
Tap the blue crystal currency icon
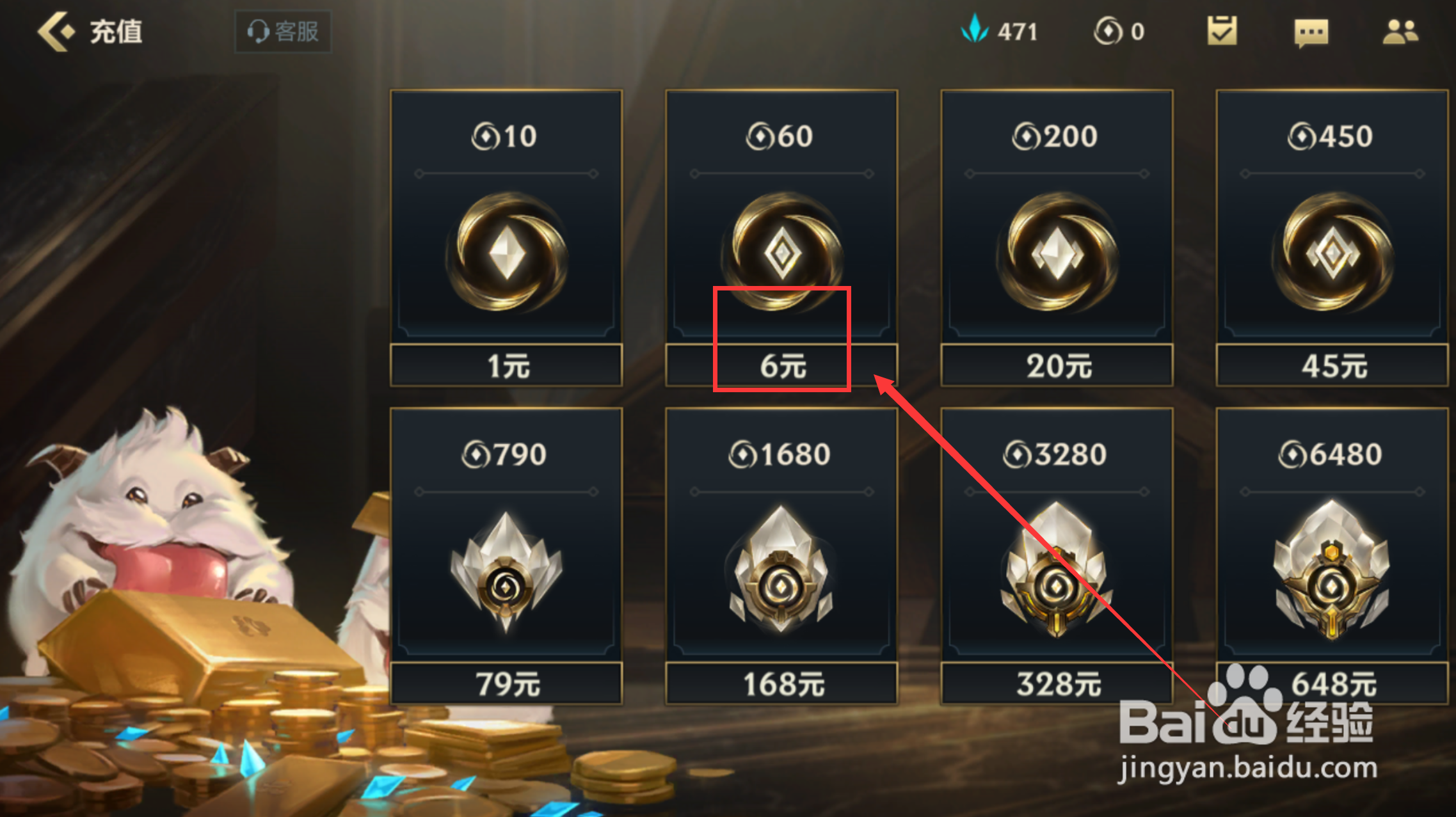click(975, 29)
